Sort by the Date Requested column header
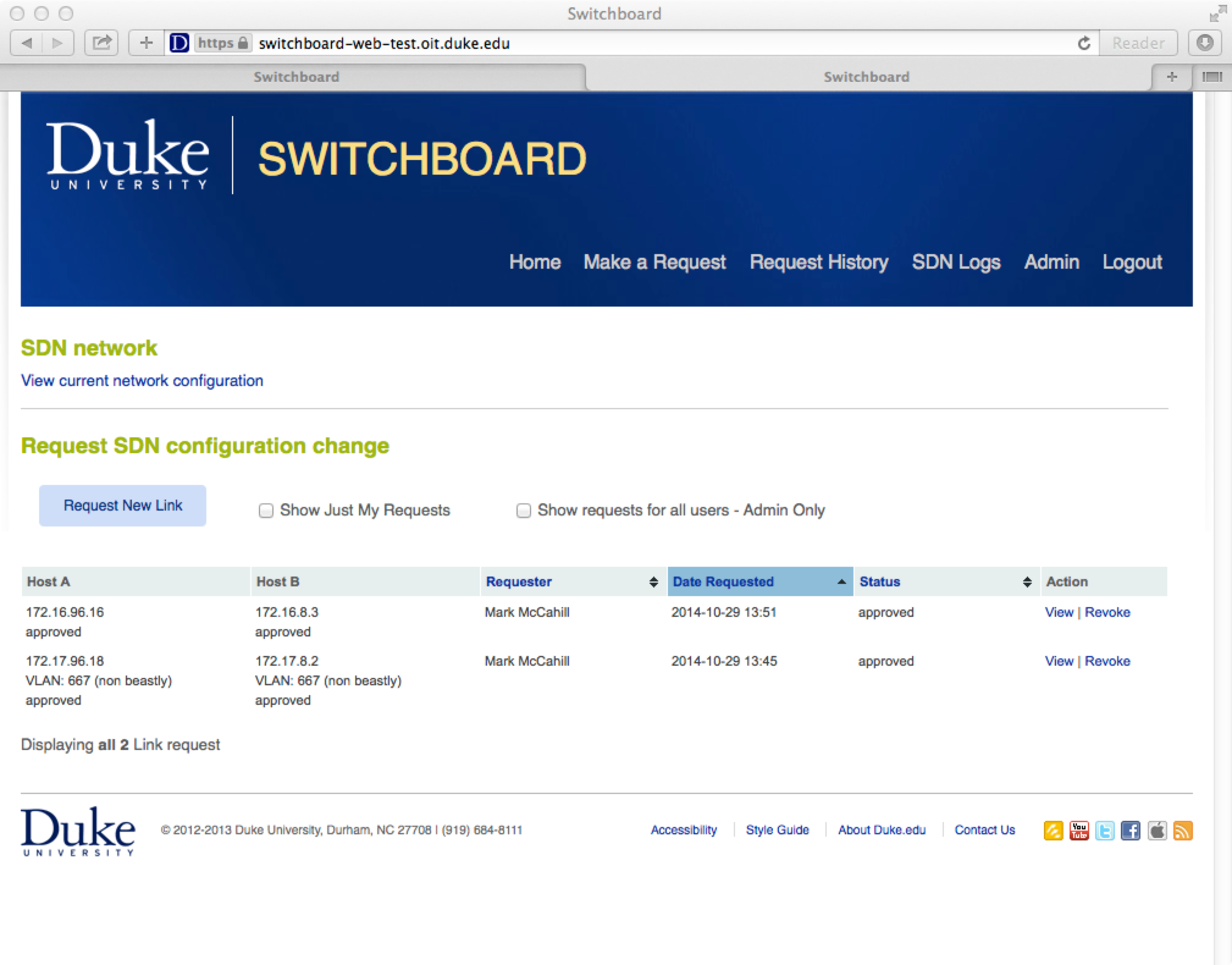This screenshot has height=965, width=1232. (760, 581)
